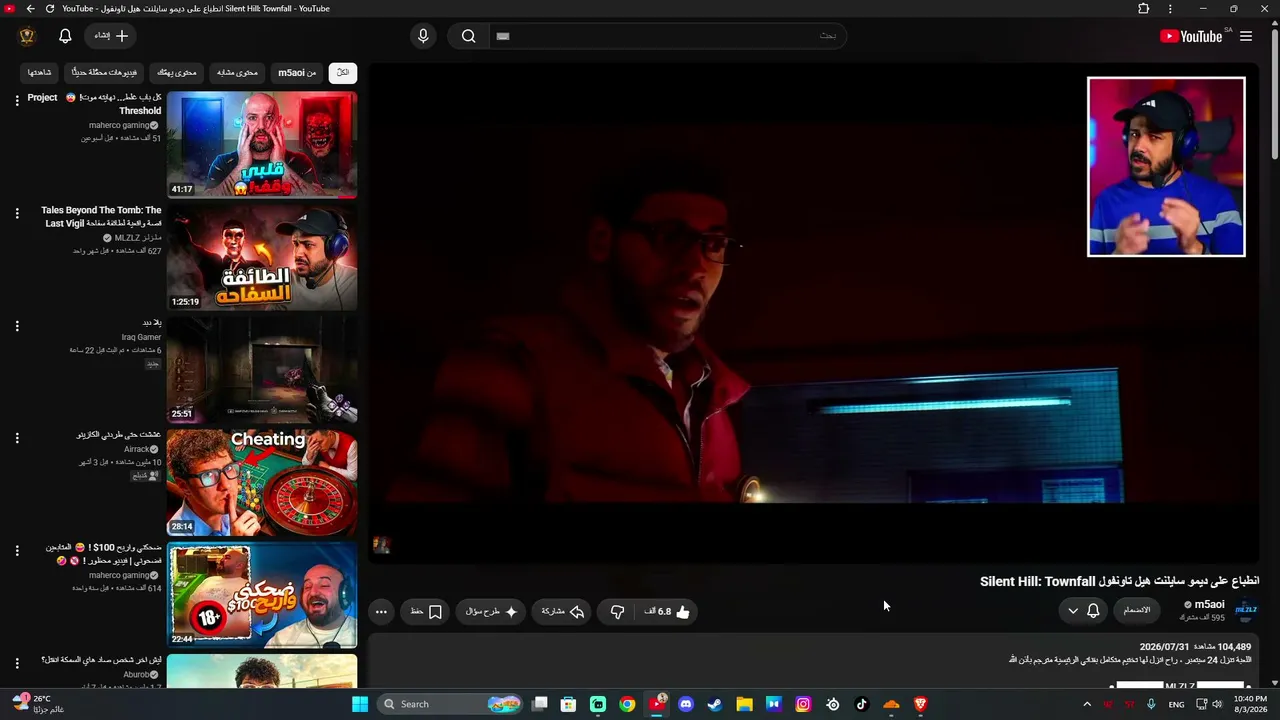1280x720 pixels.
Task: Open options for the $100 laugh video
Action: click(16, 551)
